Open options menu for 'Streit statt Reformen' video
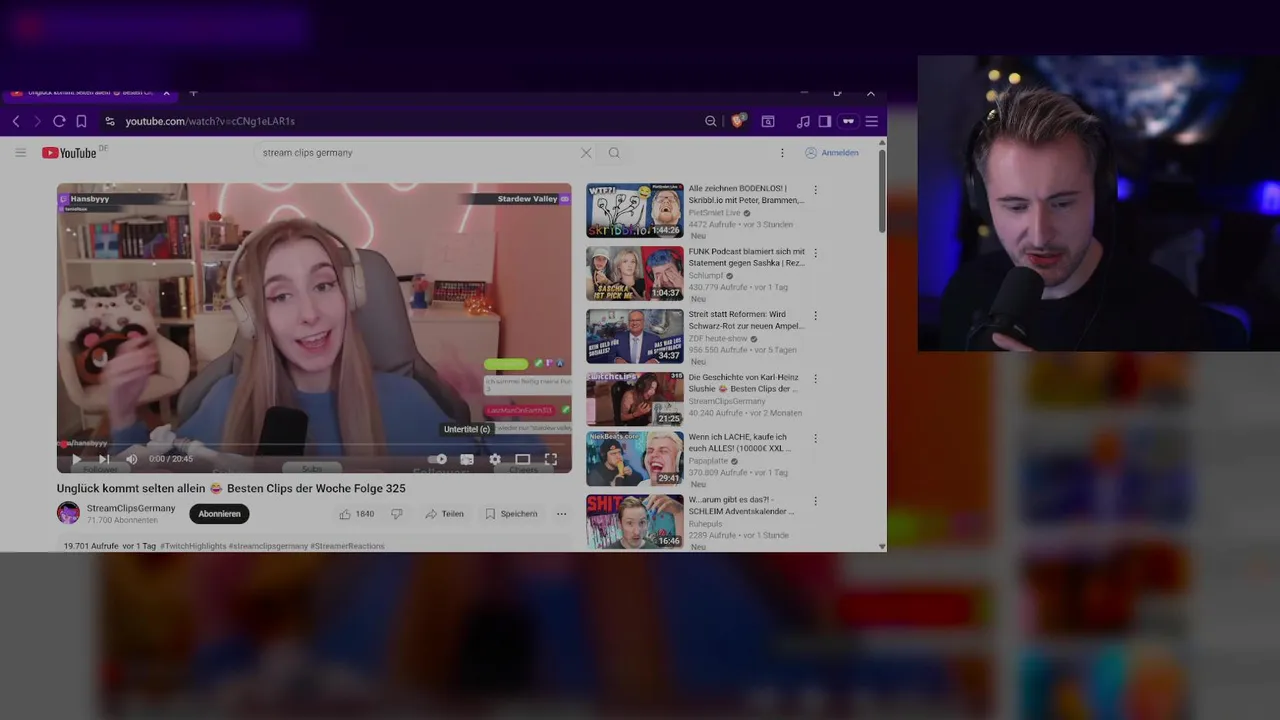Image resolution: width=1280 pixels, height=720 pixels. tap(815, 315)
